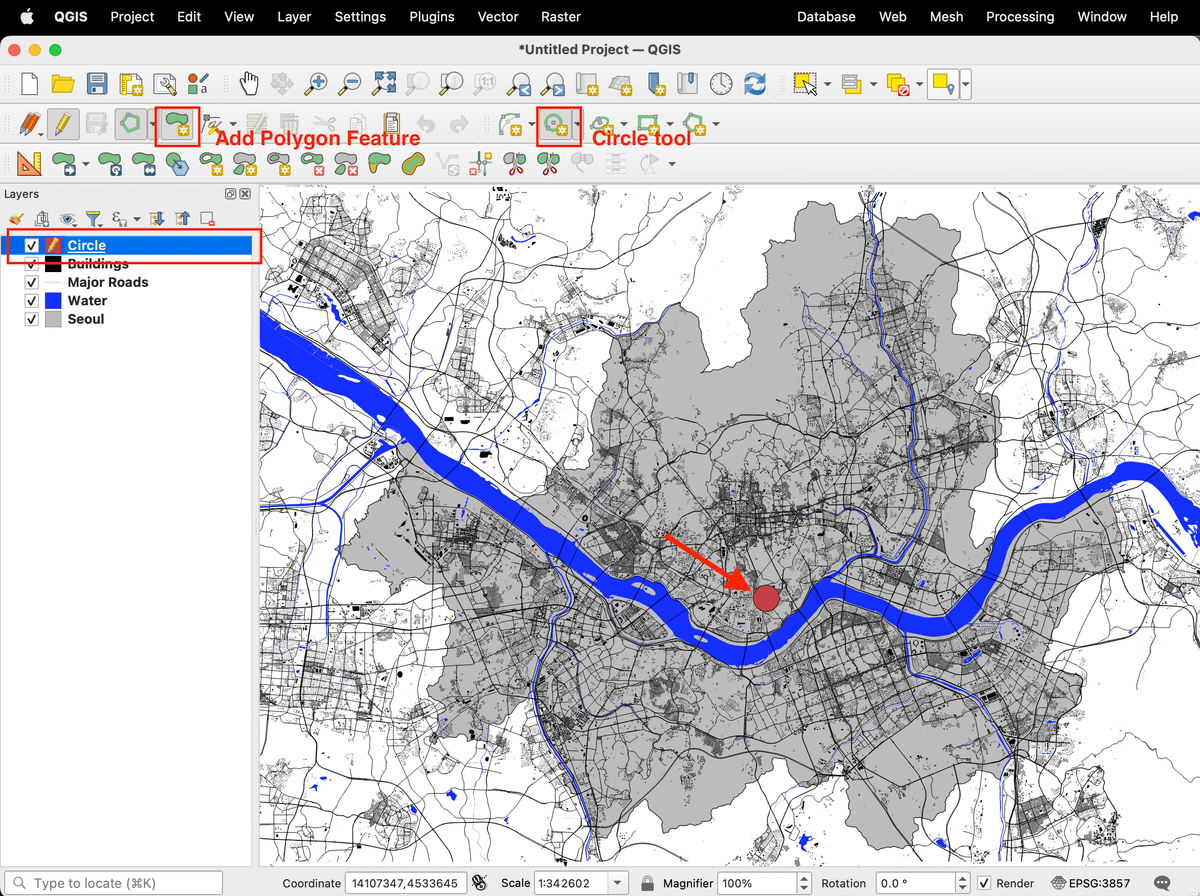The width and height of the screenshot is (1200, 896).
Task: Open the Vector menu
Action: click(x=498, y=17)
